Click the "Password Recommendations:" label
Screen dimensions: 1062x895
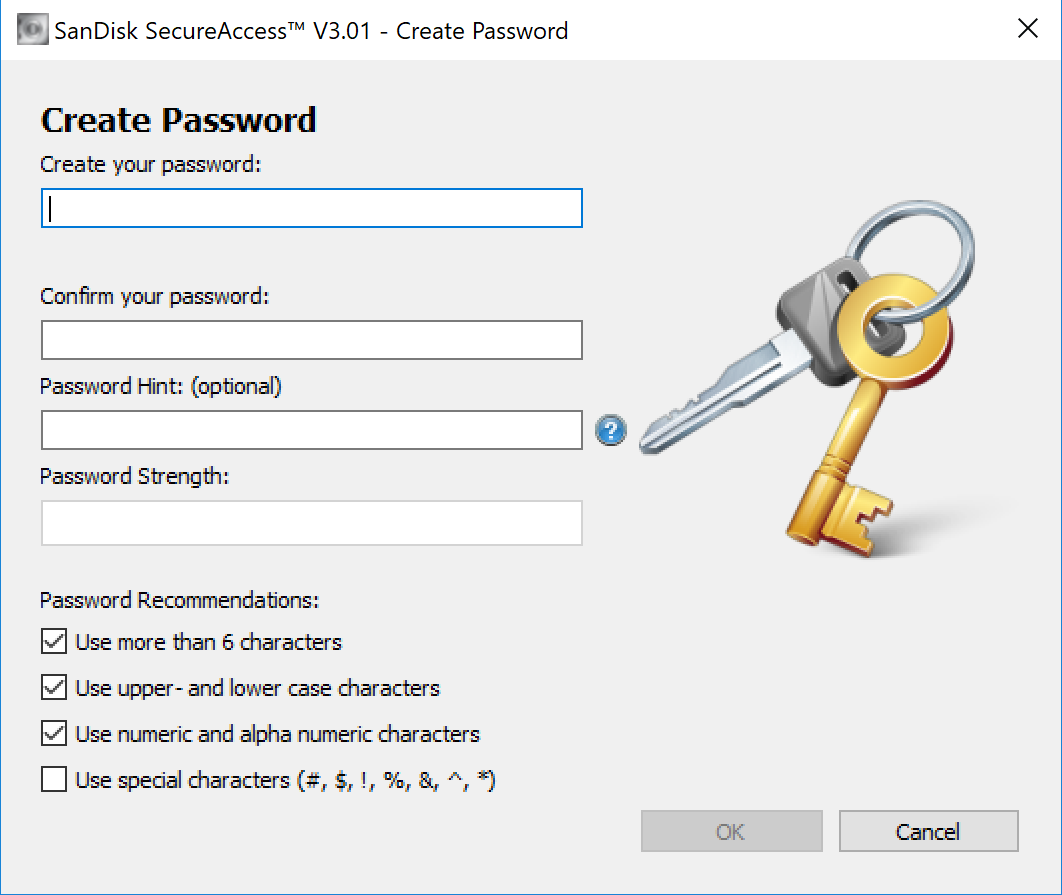(180, 600)
